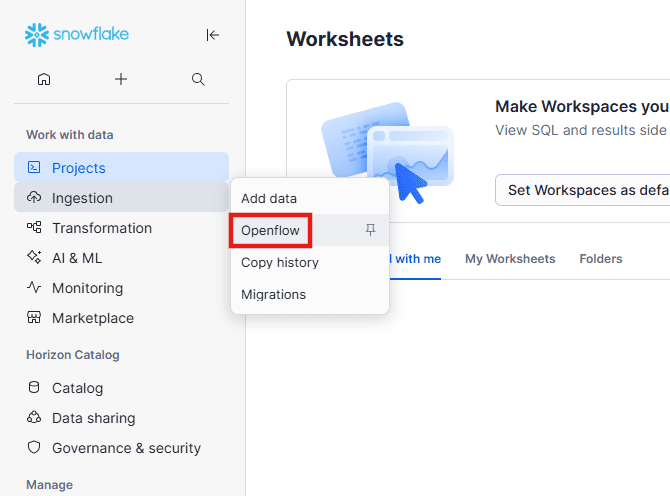This screenshot has width=670, height=496.
Task: Click the AI & ML sparkle icon
Action: tap(34, 257)
